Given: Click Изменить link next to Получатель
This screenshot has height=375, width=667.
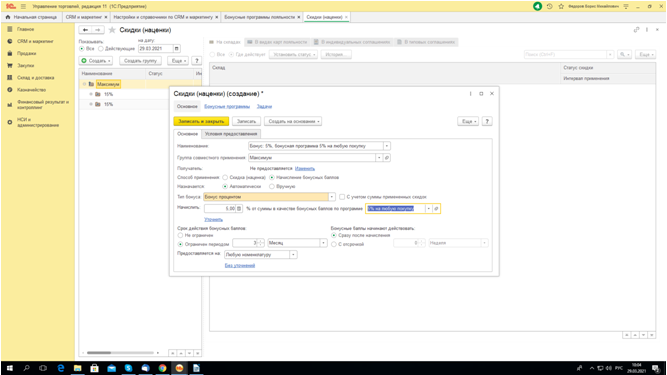Looking at the screenshot, I should point(305,168).
